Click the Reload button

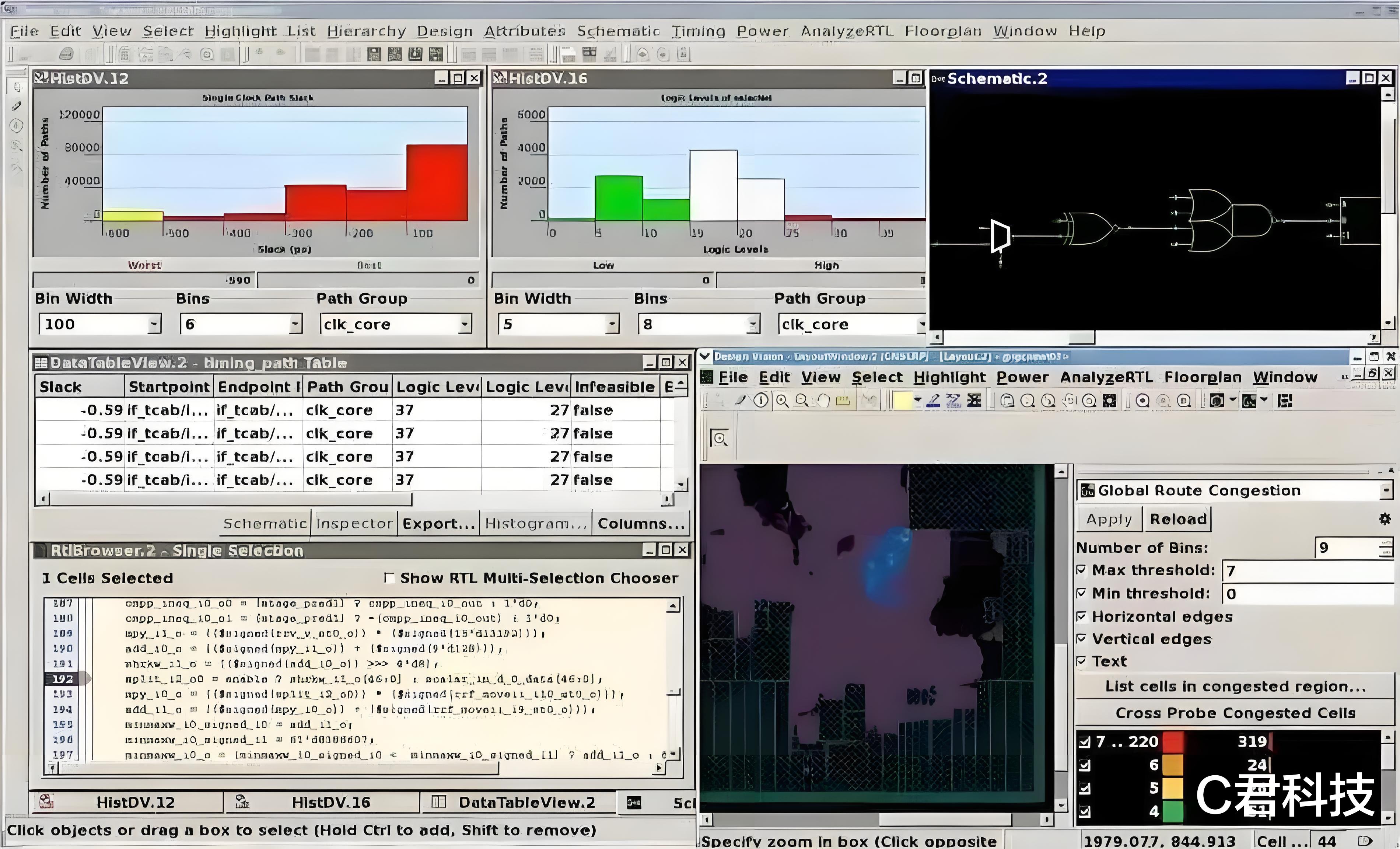click(1178, 519)
